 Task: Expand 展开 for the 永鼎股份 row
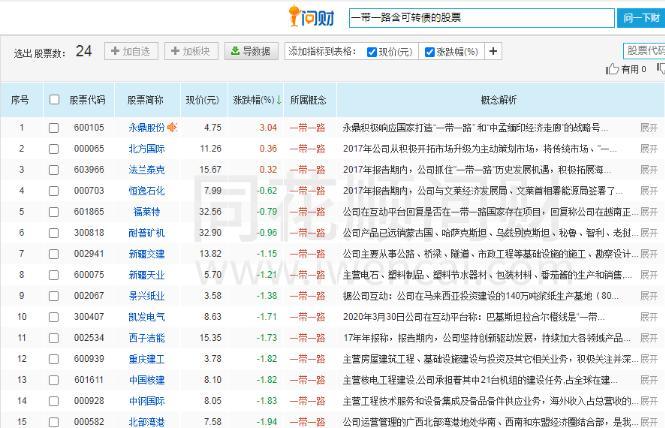click(649, 128)
